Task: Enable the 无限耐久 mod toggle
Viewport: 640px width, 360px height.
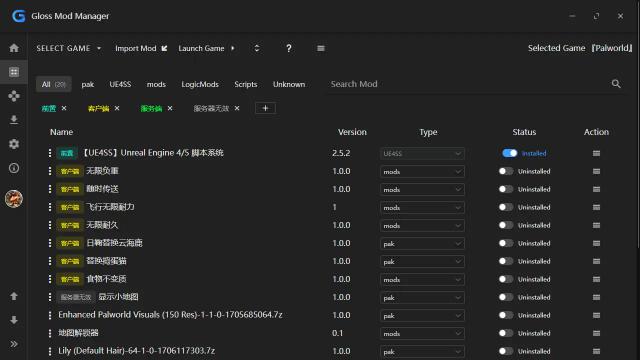Action: point(506,225)
